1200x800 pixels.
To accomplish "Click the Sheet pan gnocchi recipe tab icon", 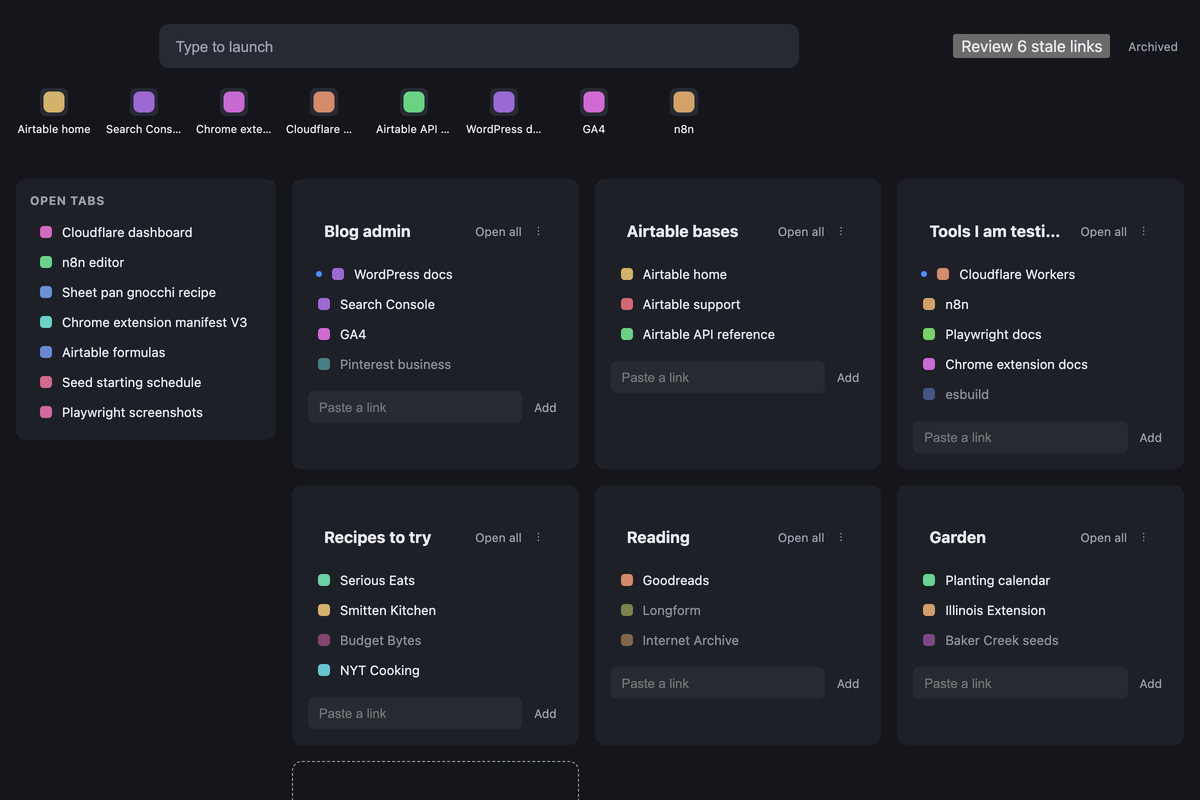I will point(46,292).
